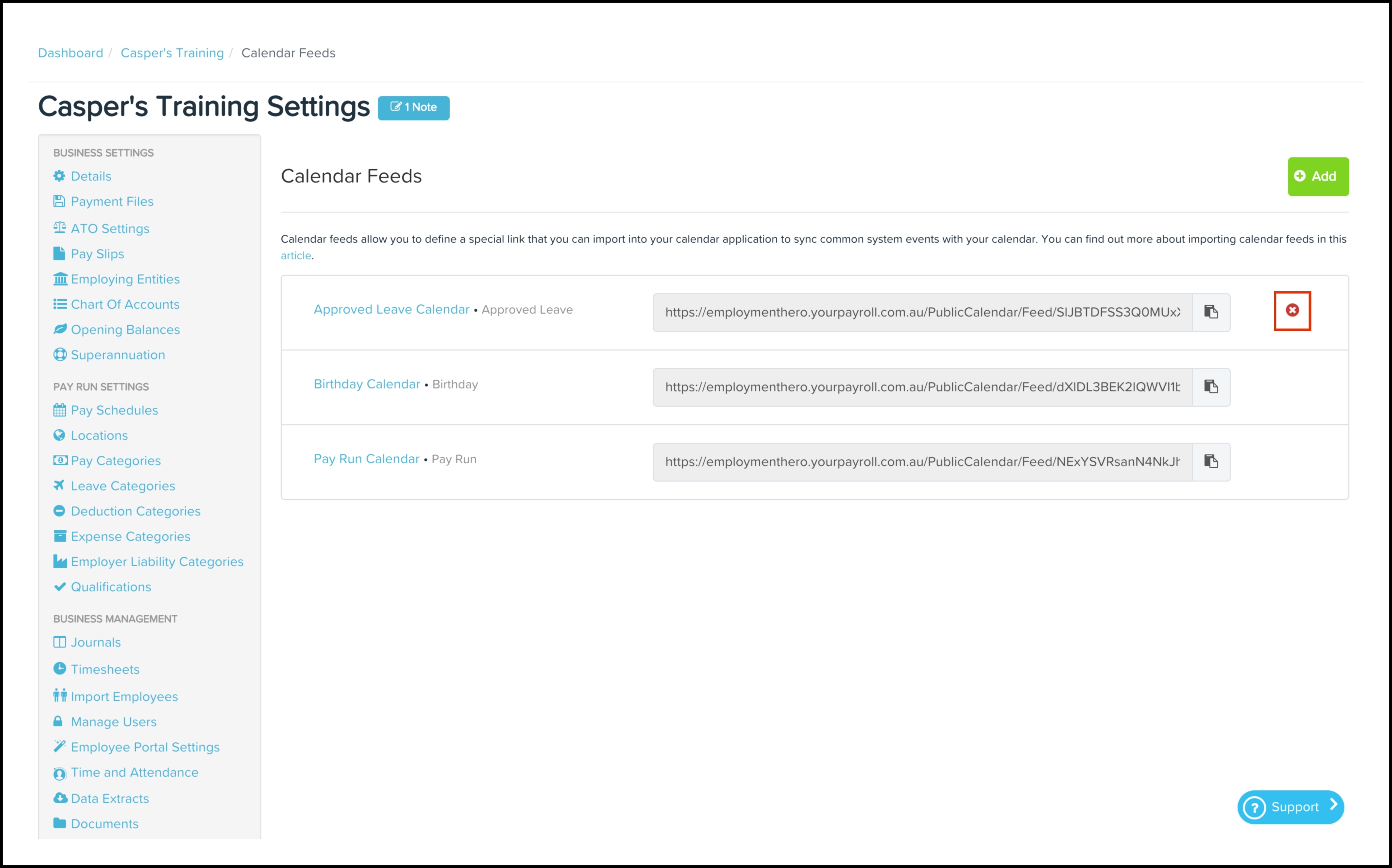This screenshot has width=1392, height=868.
Task: Click the Superannuation lifebuoy icon
Action: coord(60,355)
